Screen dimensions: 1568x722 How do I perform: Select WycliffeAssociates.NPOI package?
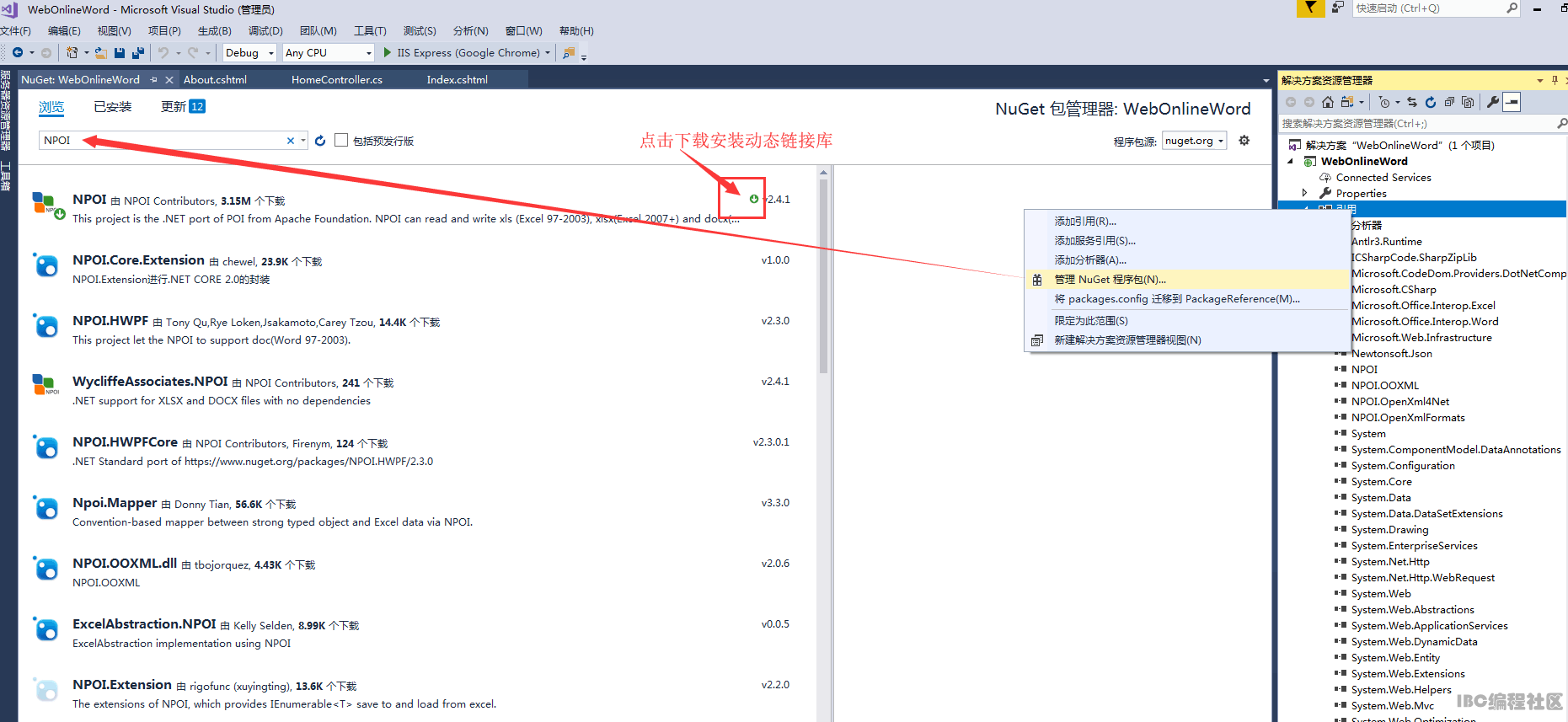point(417,390)
